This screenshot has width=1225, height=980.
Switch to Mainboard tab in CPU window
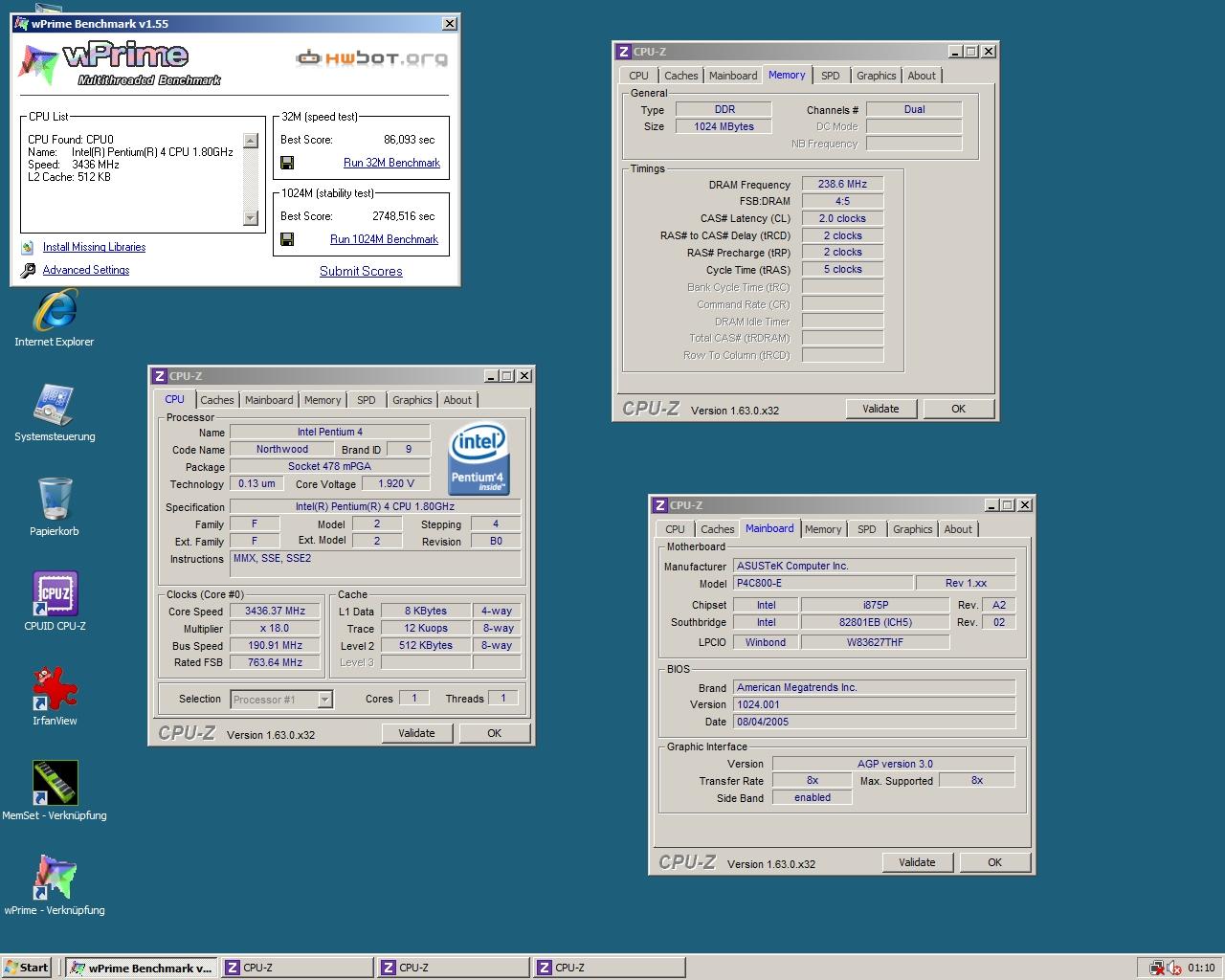coord(269,400)
